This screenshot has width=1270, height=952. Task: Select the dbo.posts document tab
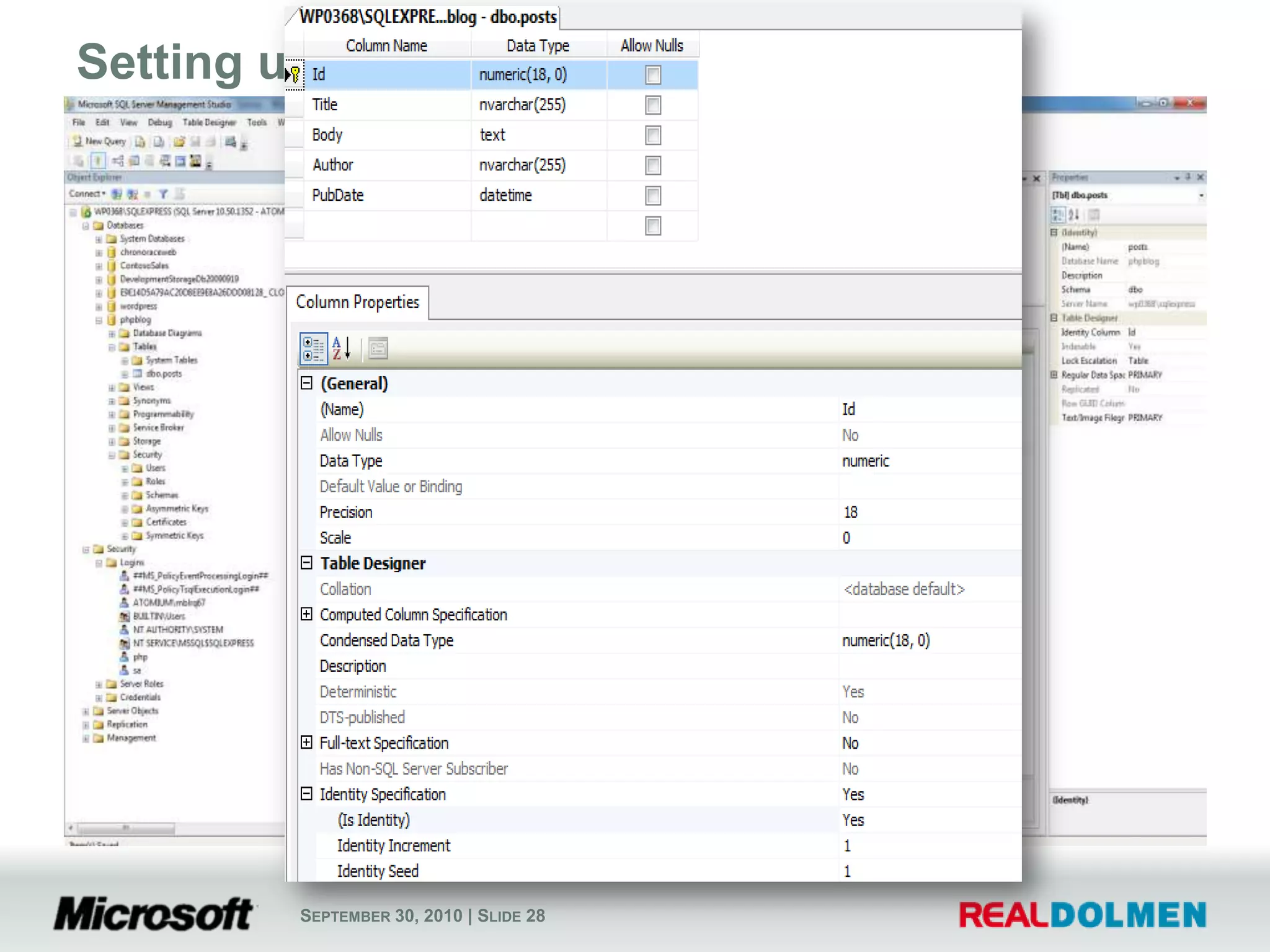tap(428, 17)
